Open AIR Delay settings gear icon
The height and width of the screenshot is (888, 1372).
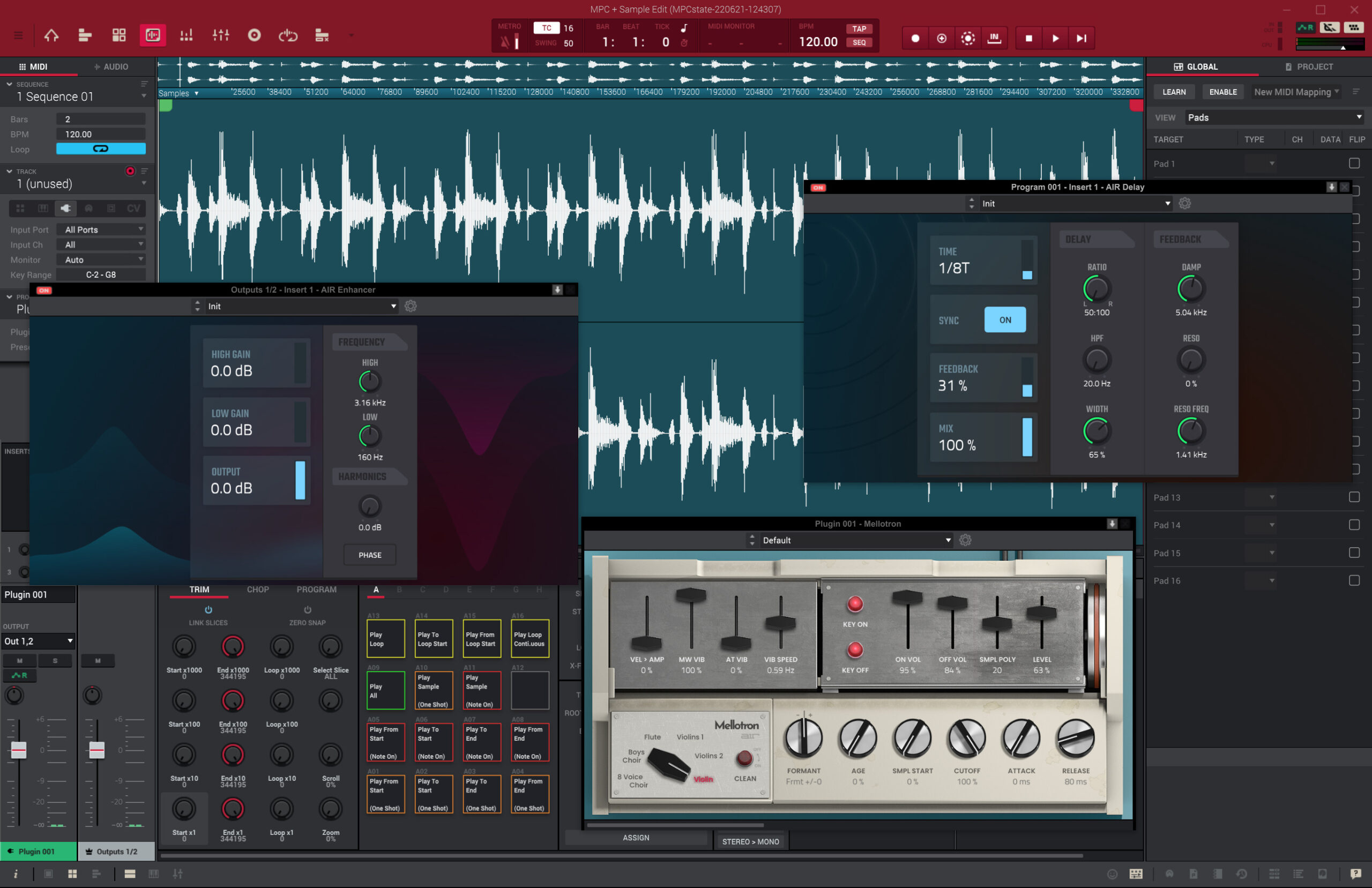(1184, 204)
